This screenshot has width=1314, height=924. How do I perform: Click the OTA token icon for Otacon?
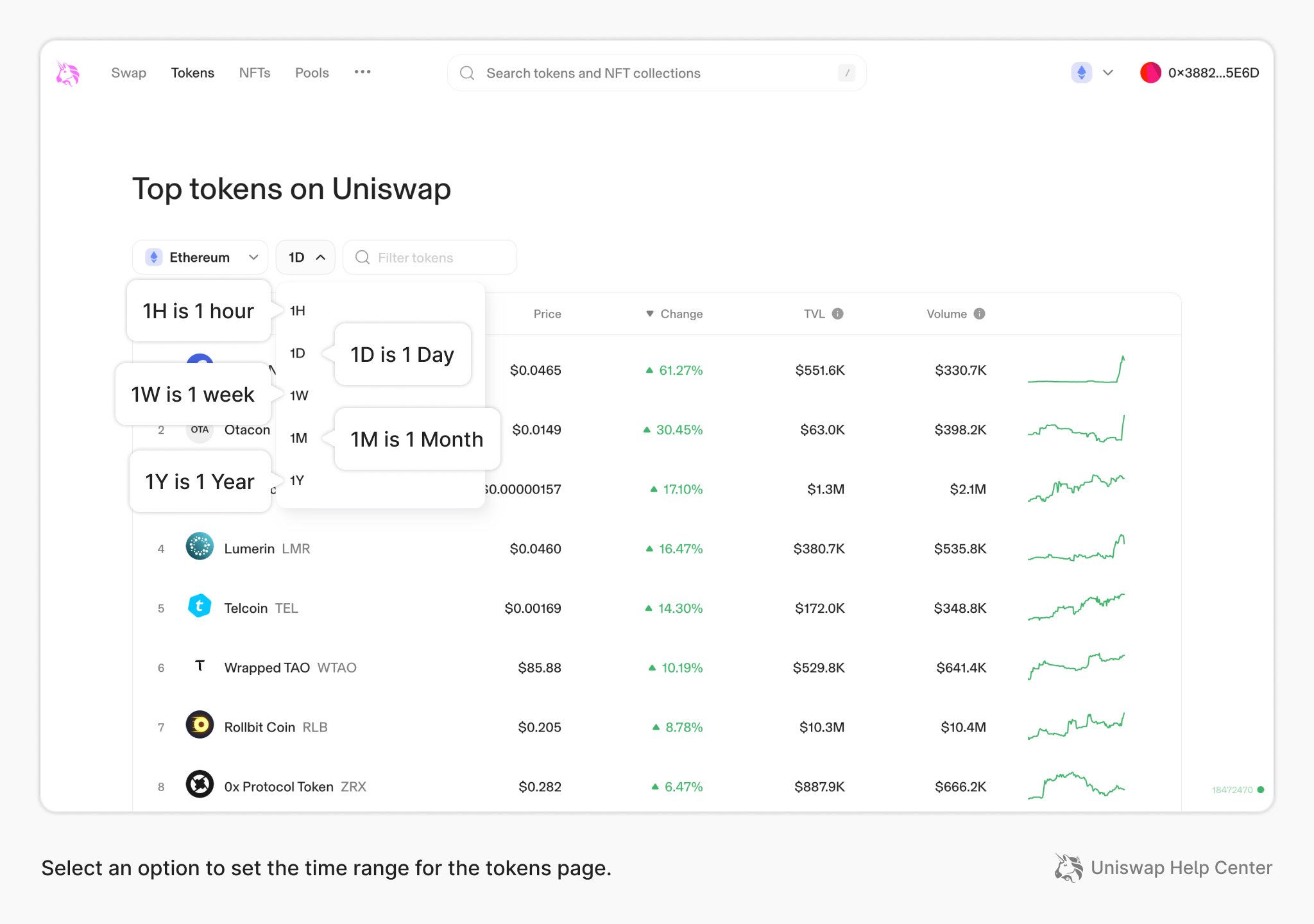(200, 430)
